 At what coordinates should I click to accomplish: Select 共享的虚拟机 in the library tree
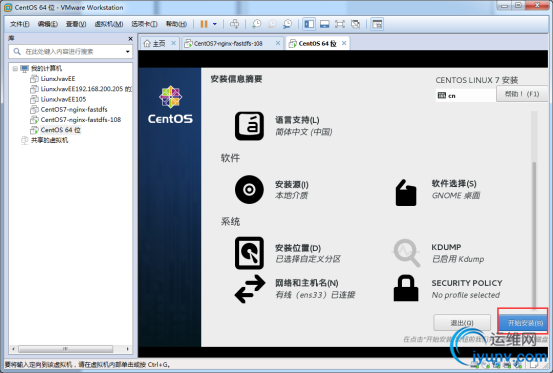pos(49,140)
